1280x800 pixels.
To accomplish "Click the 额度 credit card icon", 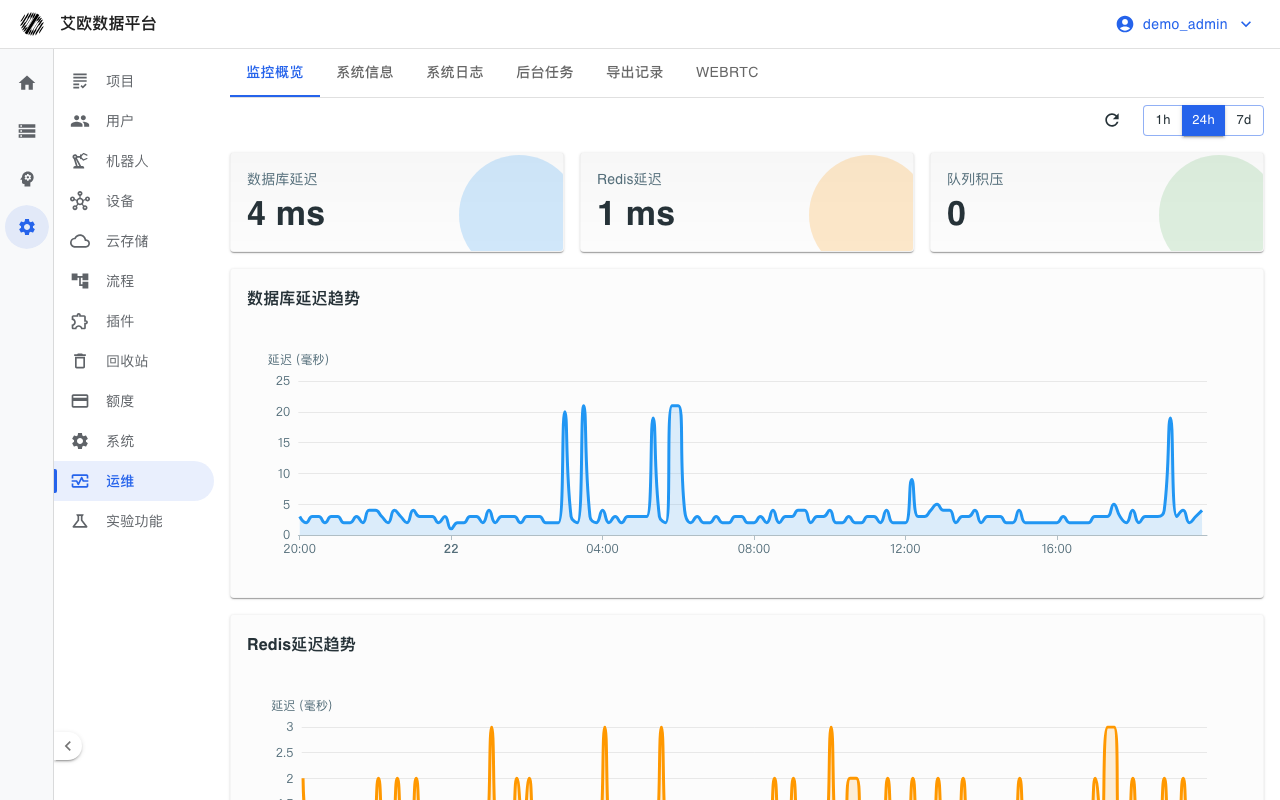I will 80,401.
